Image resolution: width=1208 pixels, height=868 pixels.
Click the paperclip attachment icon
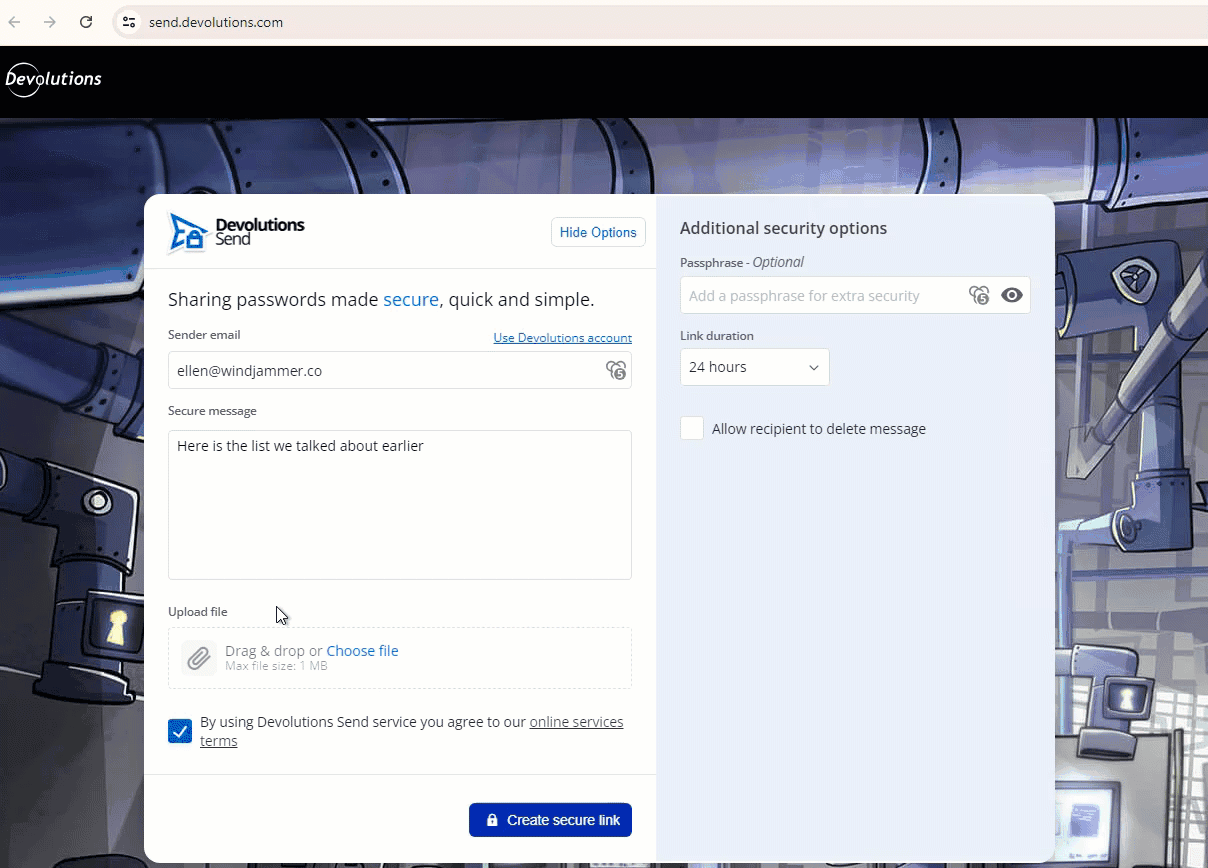(x=199, y=658)
